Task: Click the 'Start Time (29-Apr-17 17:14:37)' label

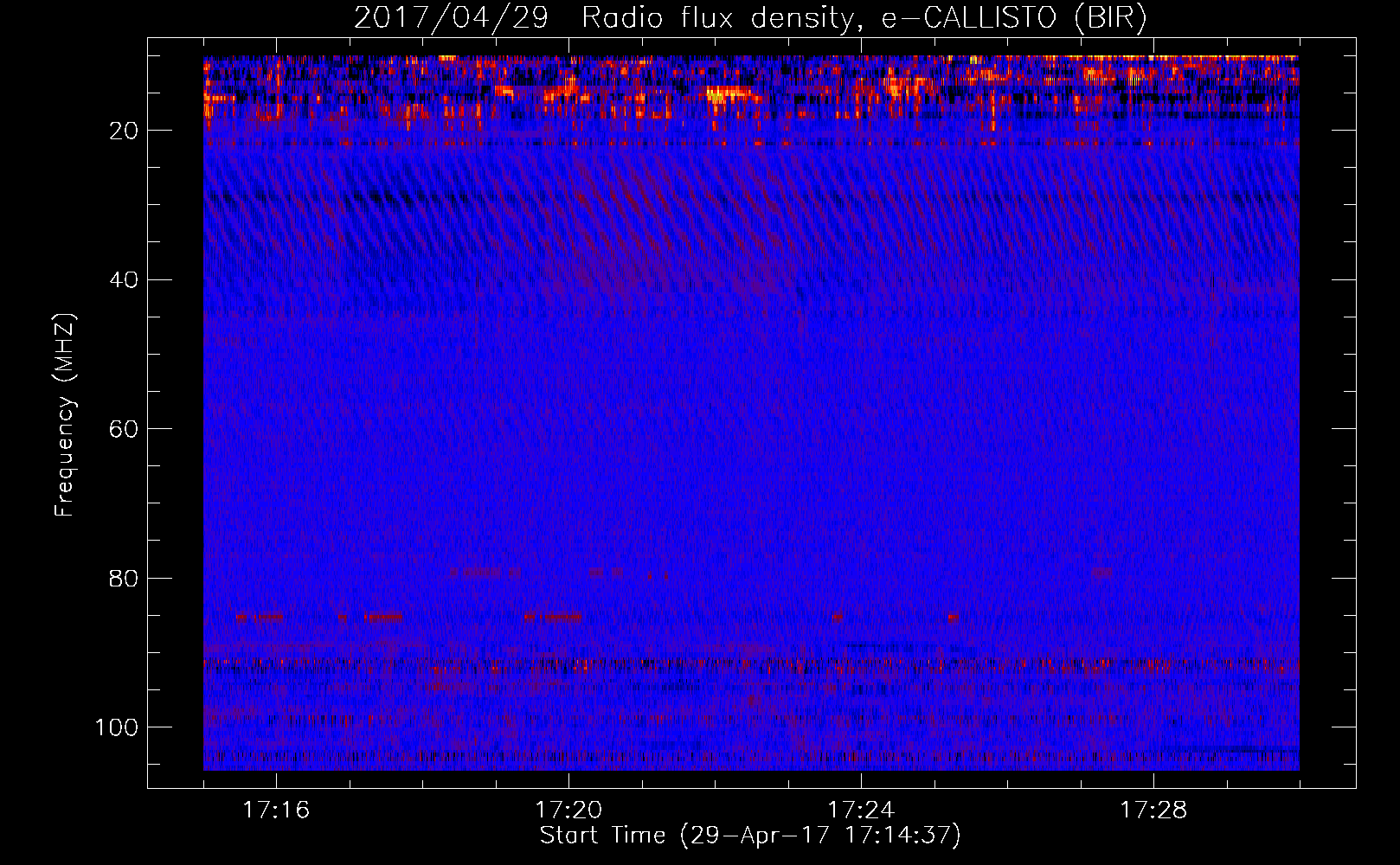Action: (750, 836)
